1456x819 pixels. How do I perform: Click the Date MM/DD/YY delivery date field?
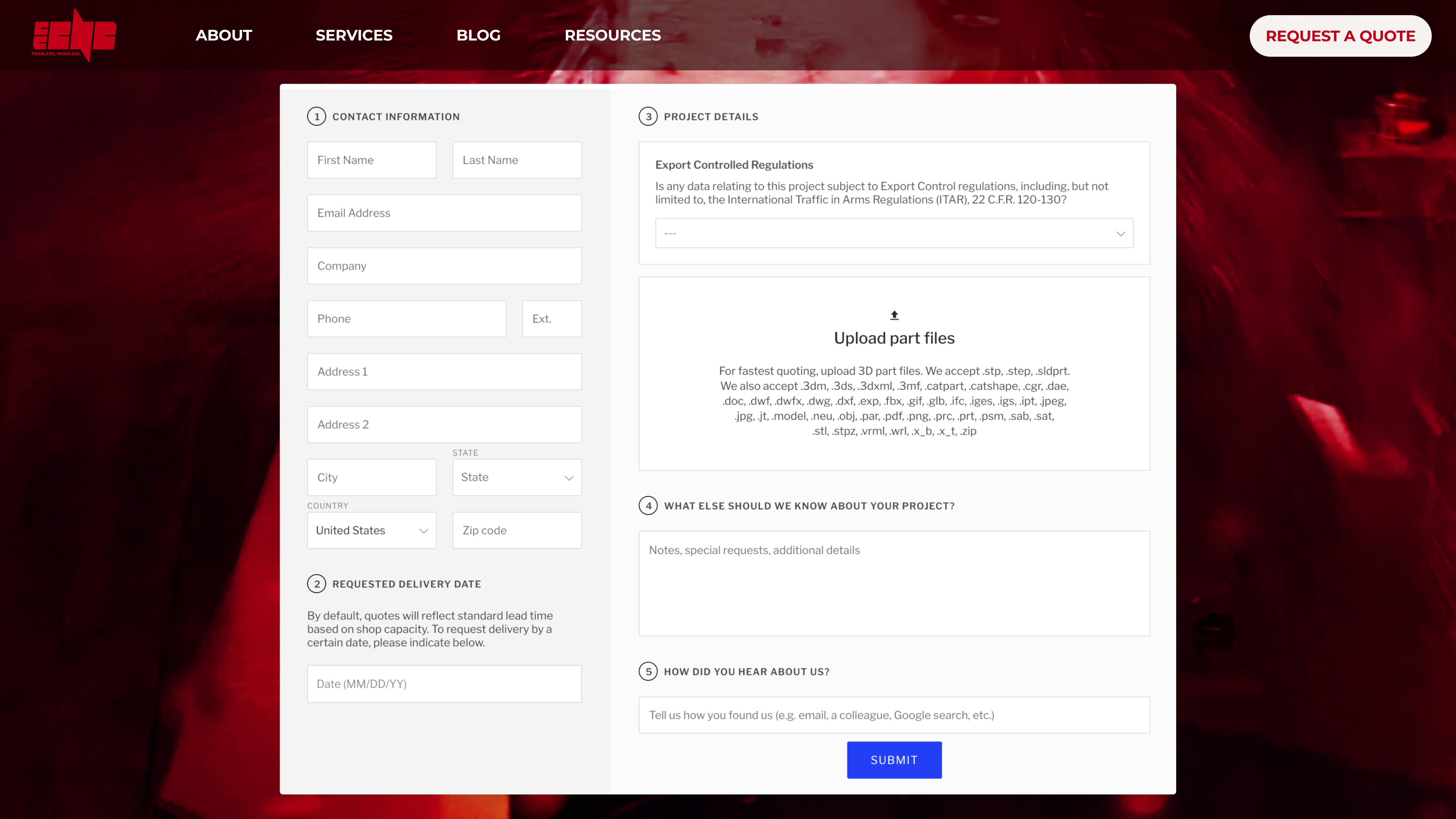coord(444,684)
